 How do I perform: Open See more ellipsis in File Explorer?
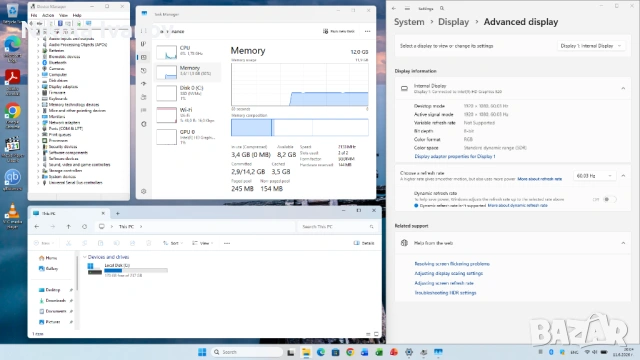tap(227, 243)
